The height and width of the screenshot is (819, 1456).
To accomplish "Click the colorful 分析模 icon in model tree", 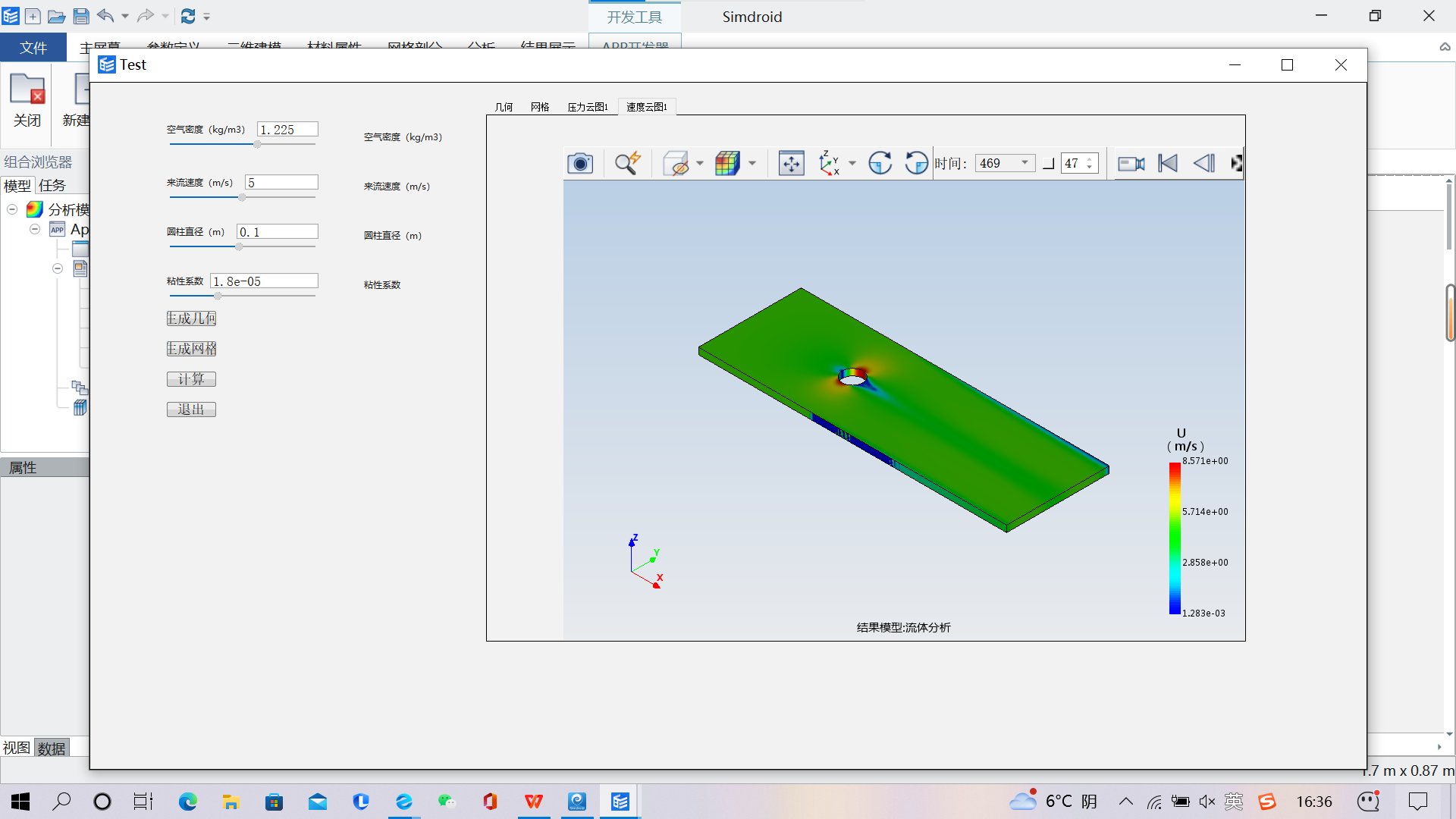I will point(34,209).
